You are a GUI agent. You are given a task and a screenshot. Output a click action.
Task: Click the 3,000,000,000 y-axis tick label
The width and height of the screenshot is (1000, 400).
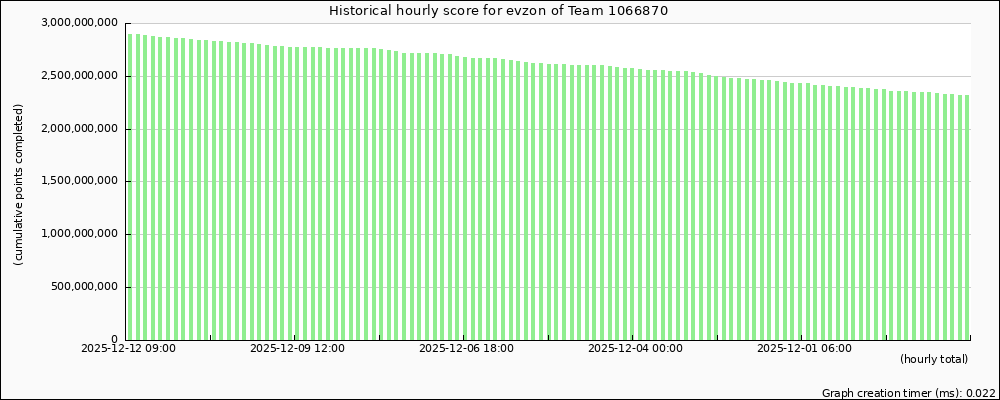tap(82, 23)
